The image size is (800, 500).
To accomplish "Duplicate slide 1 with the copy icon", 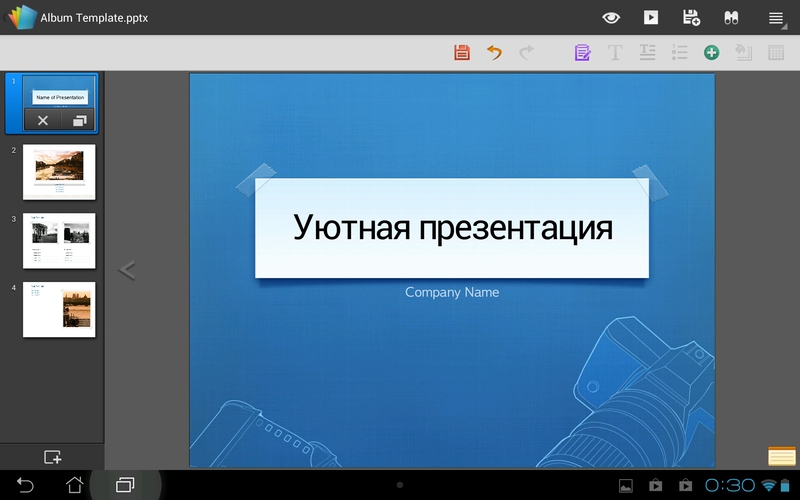I will tap(79, 121).
